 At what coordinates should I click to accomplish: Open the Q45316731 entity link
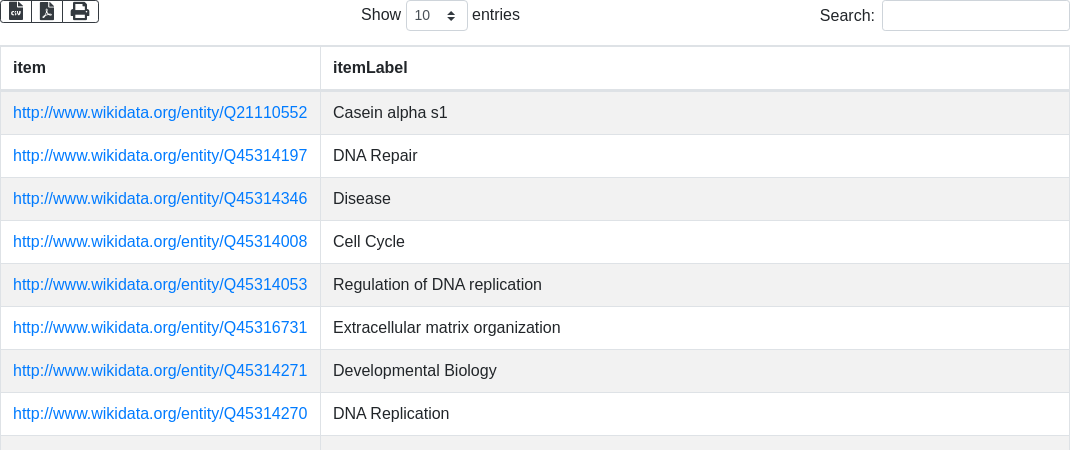(160, 328)
